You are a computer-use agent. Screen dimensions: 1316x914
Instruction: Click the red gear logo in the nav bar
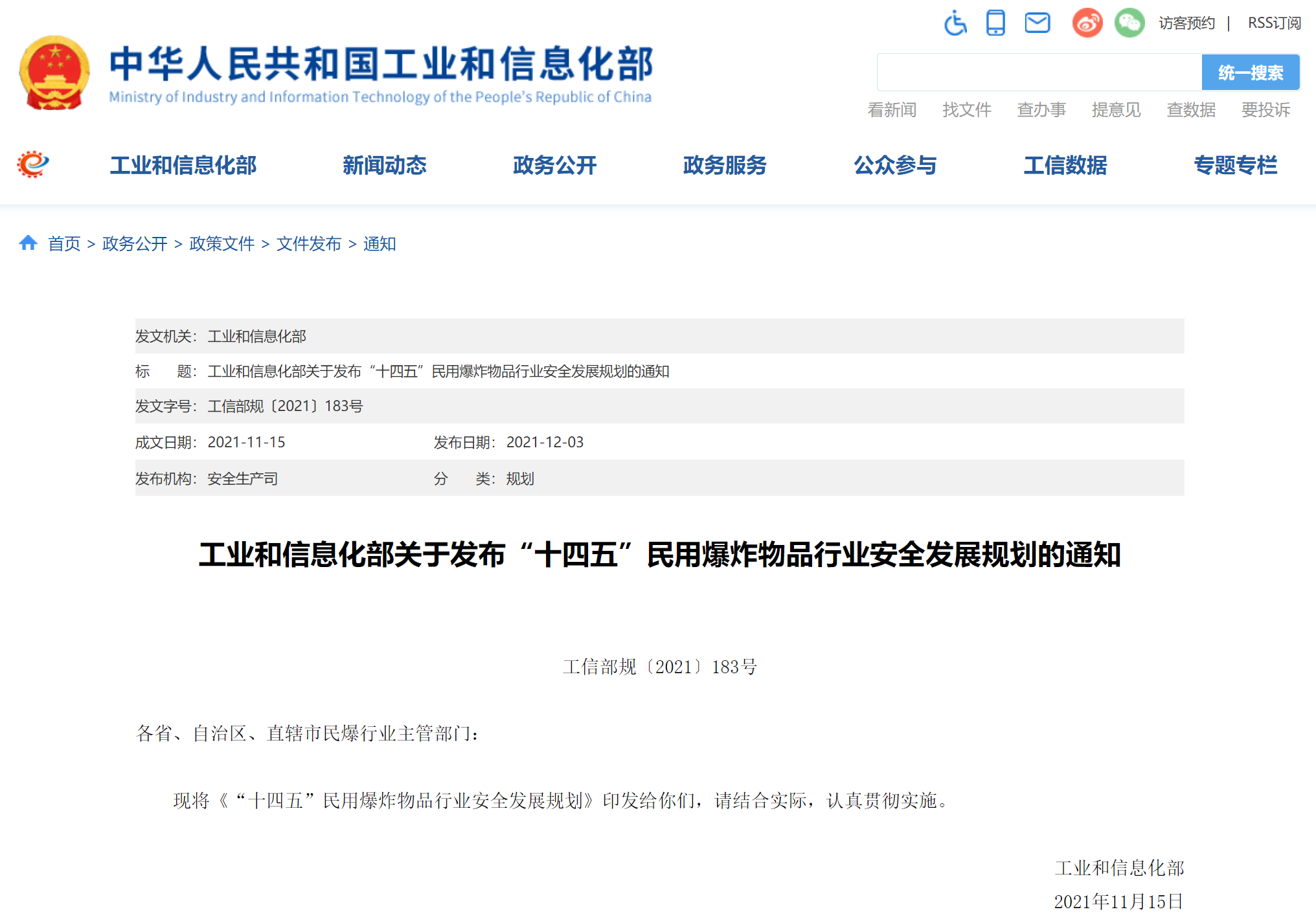pos(33,164)
